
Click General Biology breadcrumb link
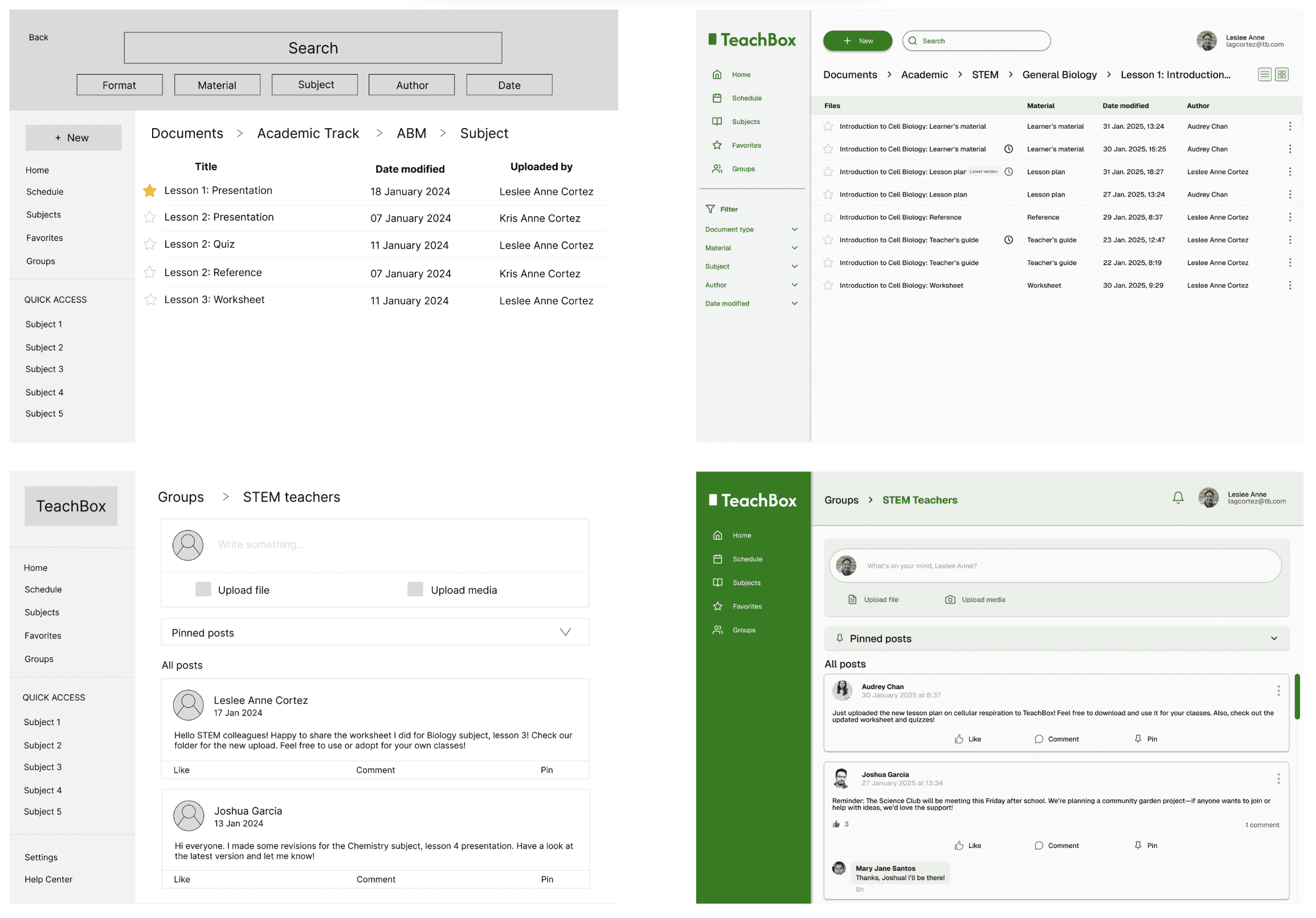pyautogui.click(x=1059, y=75)
